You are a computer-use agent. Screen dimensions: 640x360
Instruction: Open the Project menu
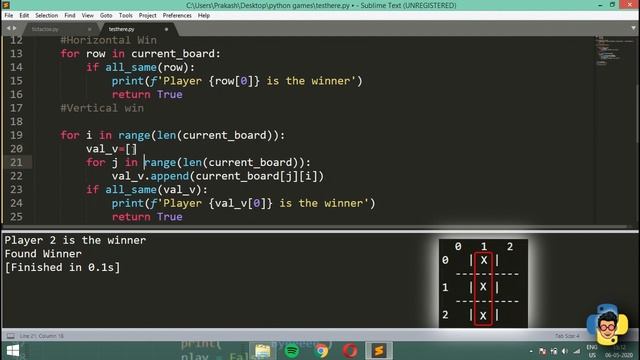tap(147, 16)
